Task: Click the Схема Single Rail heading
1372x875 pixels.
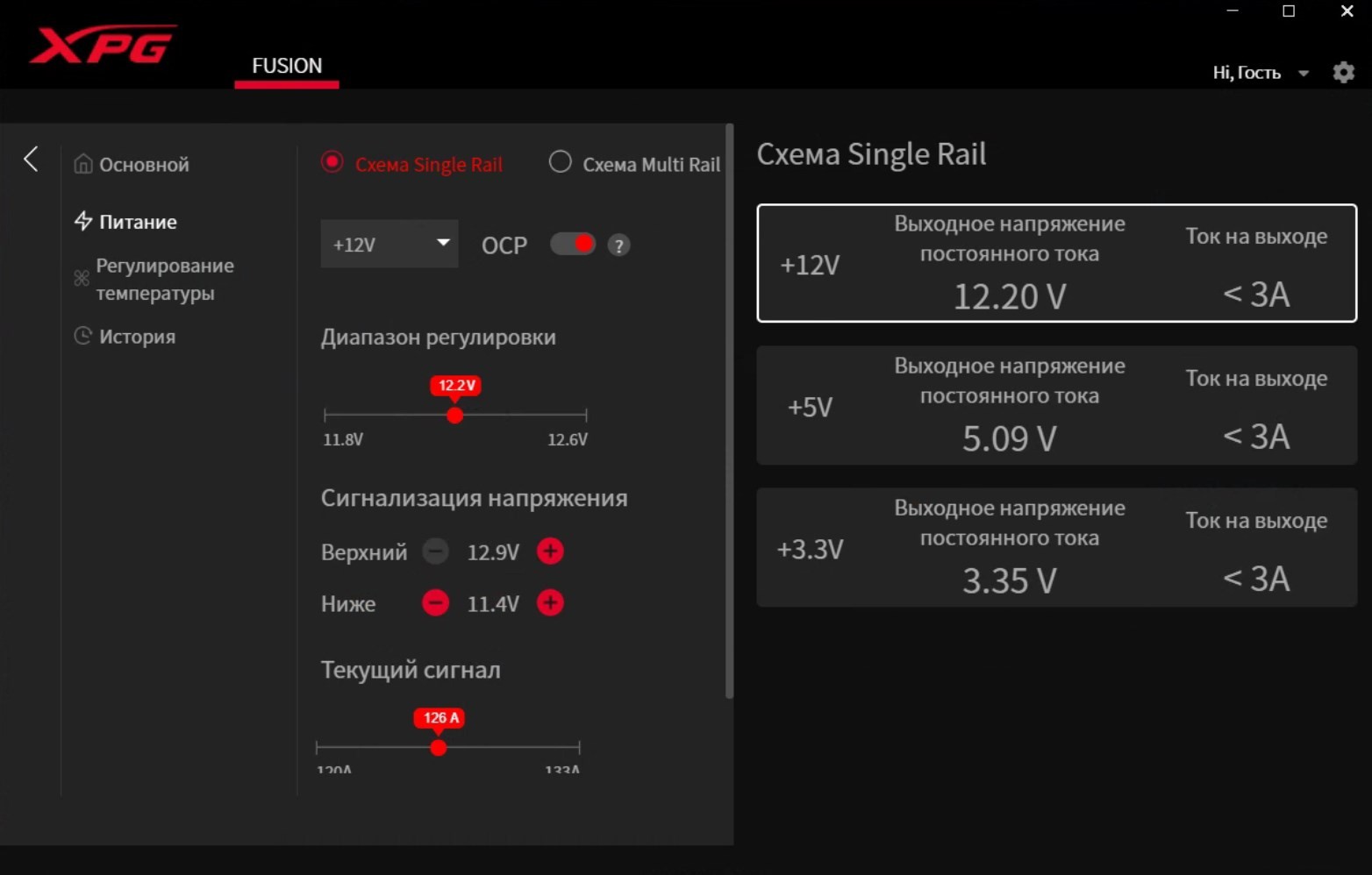Action: click(x=871, y=154)
